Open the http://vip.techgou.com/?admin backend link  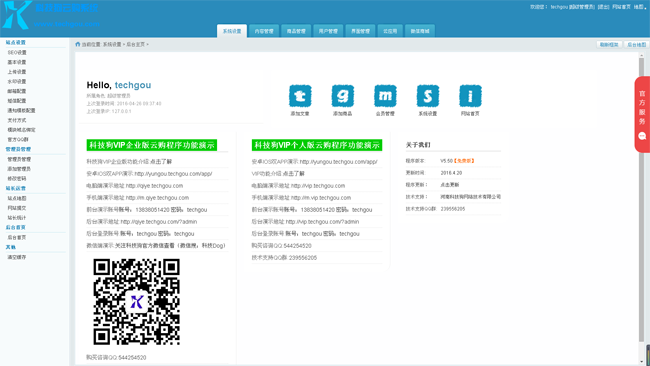click(322, 222)
